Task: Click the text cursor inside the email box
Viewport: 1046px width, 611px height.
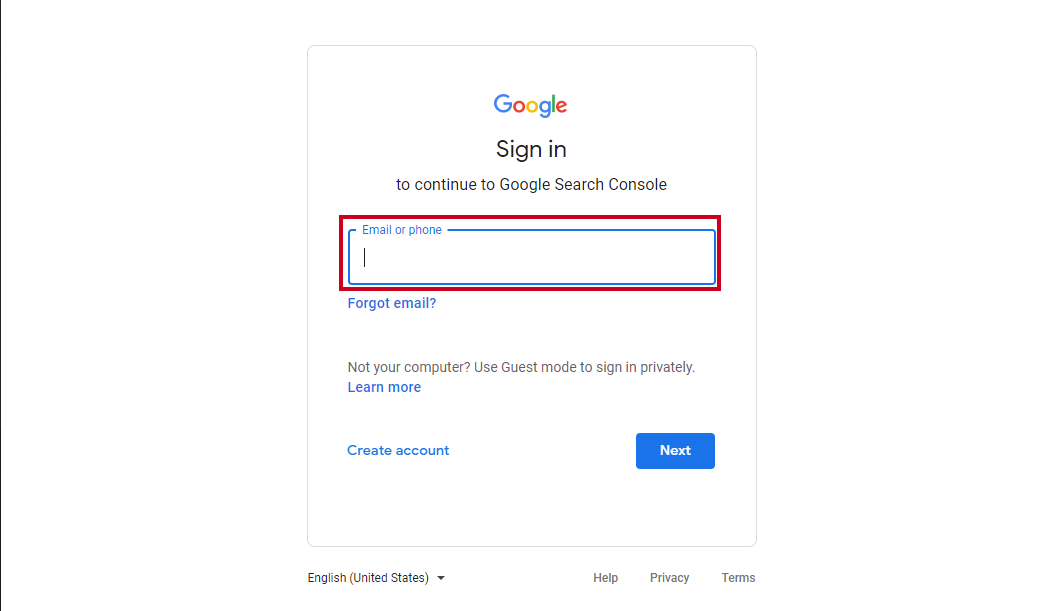Action: (364, 257)
